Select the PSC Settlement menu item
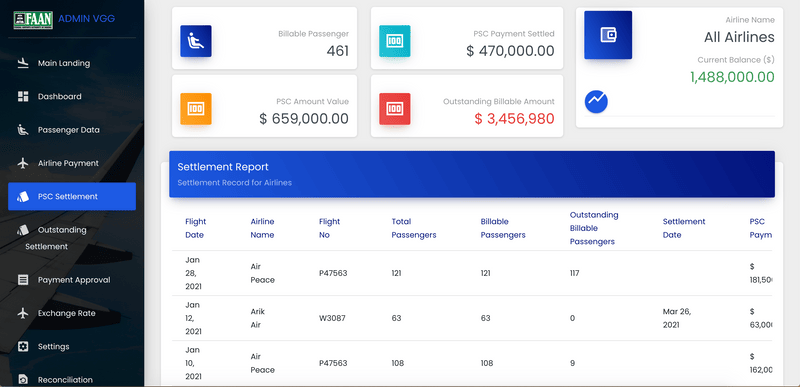Image resolution: width=800 pixels, height=387 pixels. tap(72, 196)
